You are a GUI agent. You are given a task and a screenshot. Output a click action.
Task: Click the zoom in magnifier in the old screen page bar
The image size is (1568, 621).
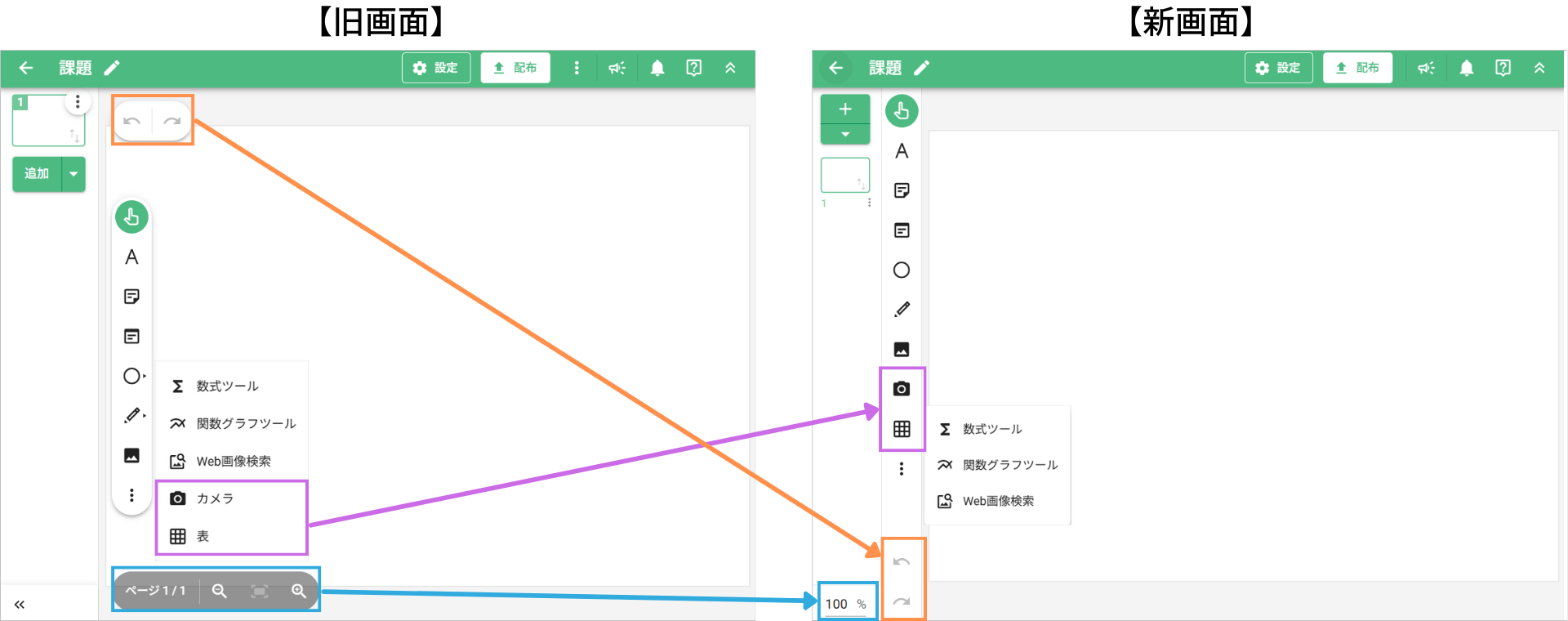tap(299, 591)
